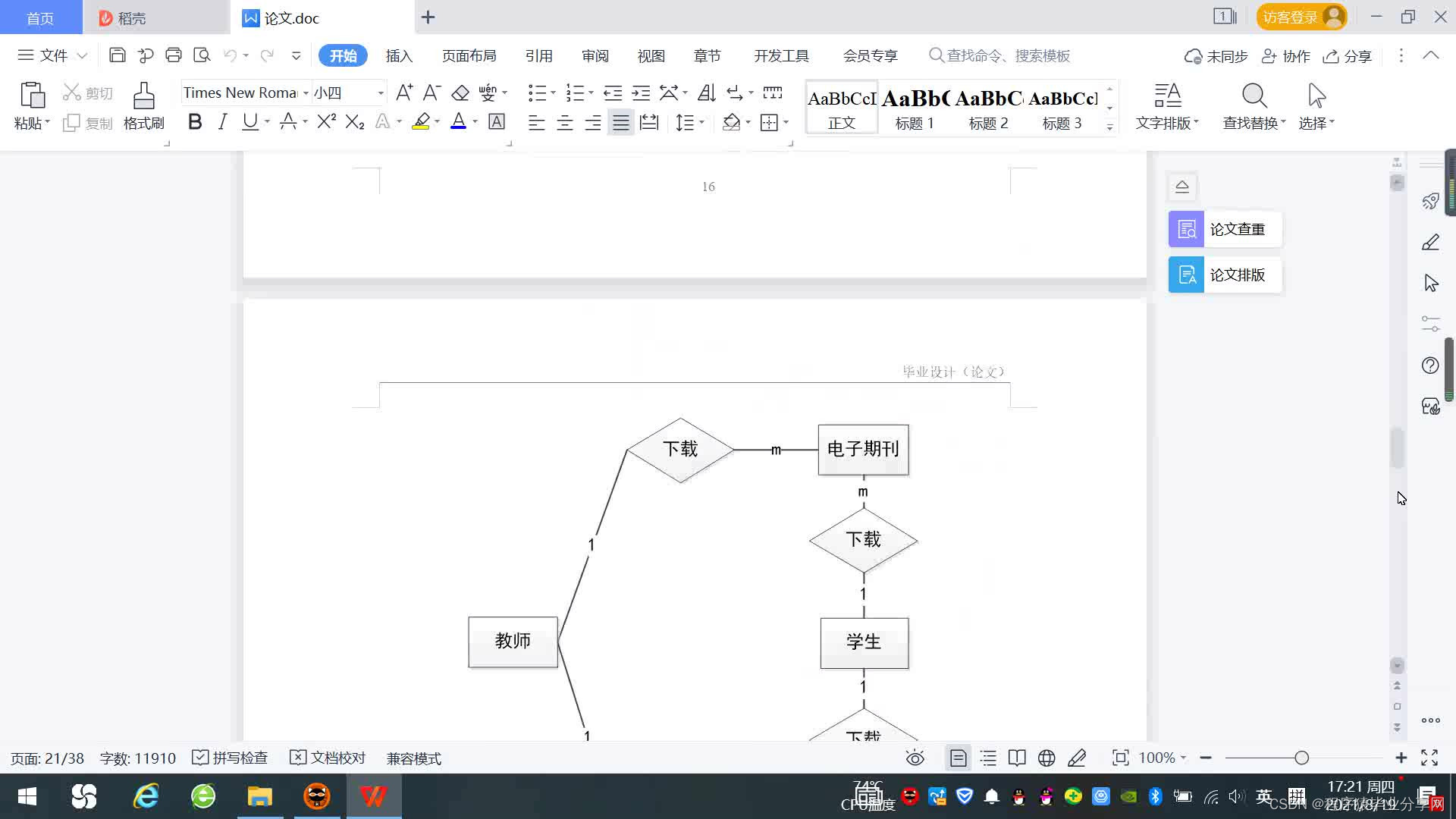Click the save icon in quick toolbar
1456x819 pixels.
pyautogui.click(x=118, y=55)
